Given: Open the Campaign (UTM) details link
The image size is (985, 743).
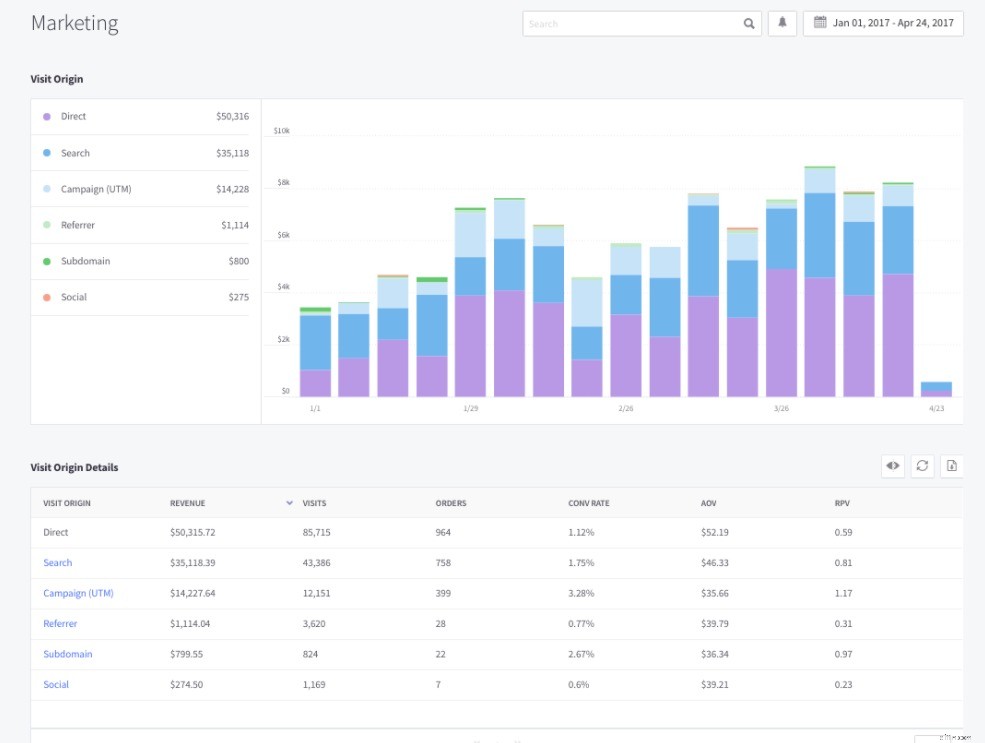Looking at the screenshot, I should (79, 593).
